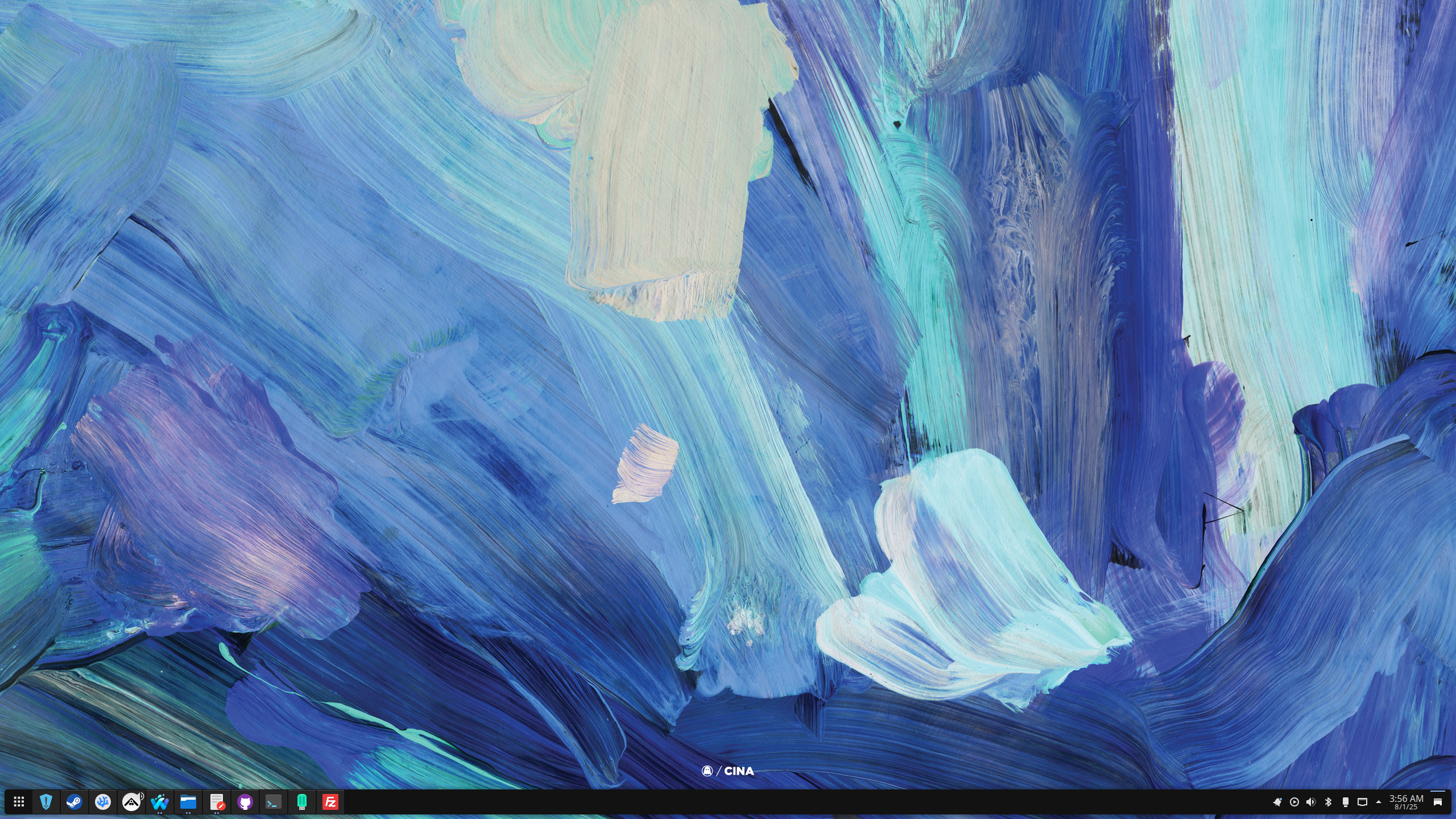Image resolution: width=1456 pixels, height=819 pixels.
Task: Open the volume speaker tray icon
Action: point(1311,802)
